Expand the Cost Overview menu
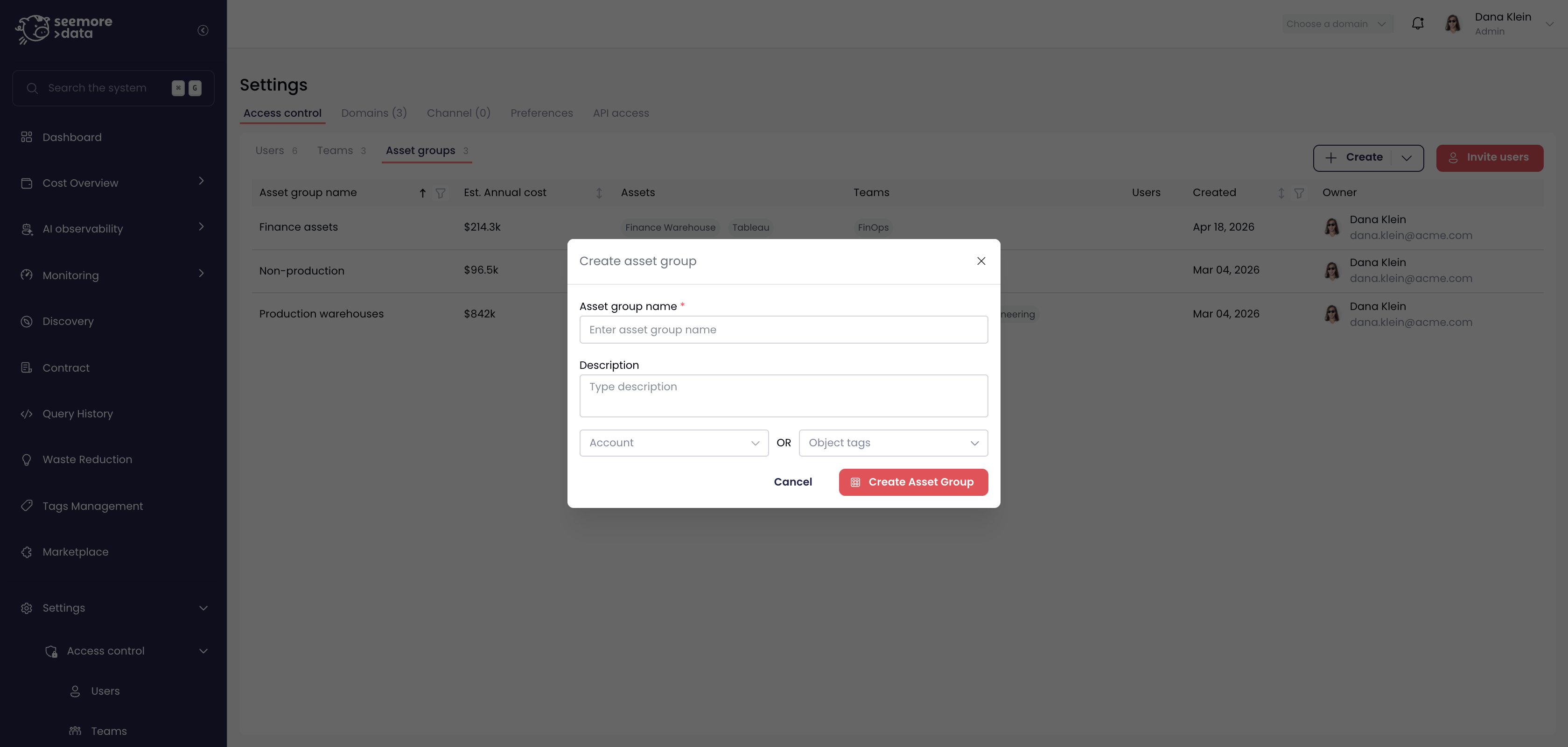This screenshot has width=1568, height=747. tap(202, 181)
